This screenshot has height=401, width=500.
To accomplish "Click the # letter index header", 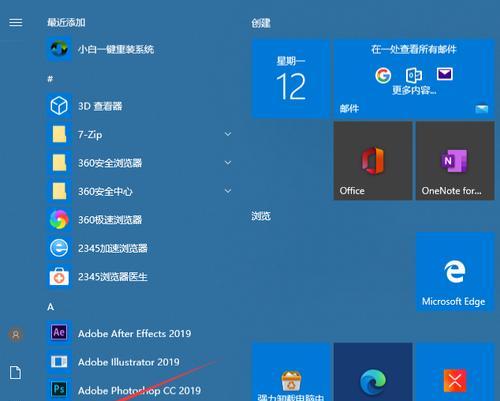I will point(50,79).
